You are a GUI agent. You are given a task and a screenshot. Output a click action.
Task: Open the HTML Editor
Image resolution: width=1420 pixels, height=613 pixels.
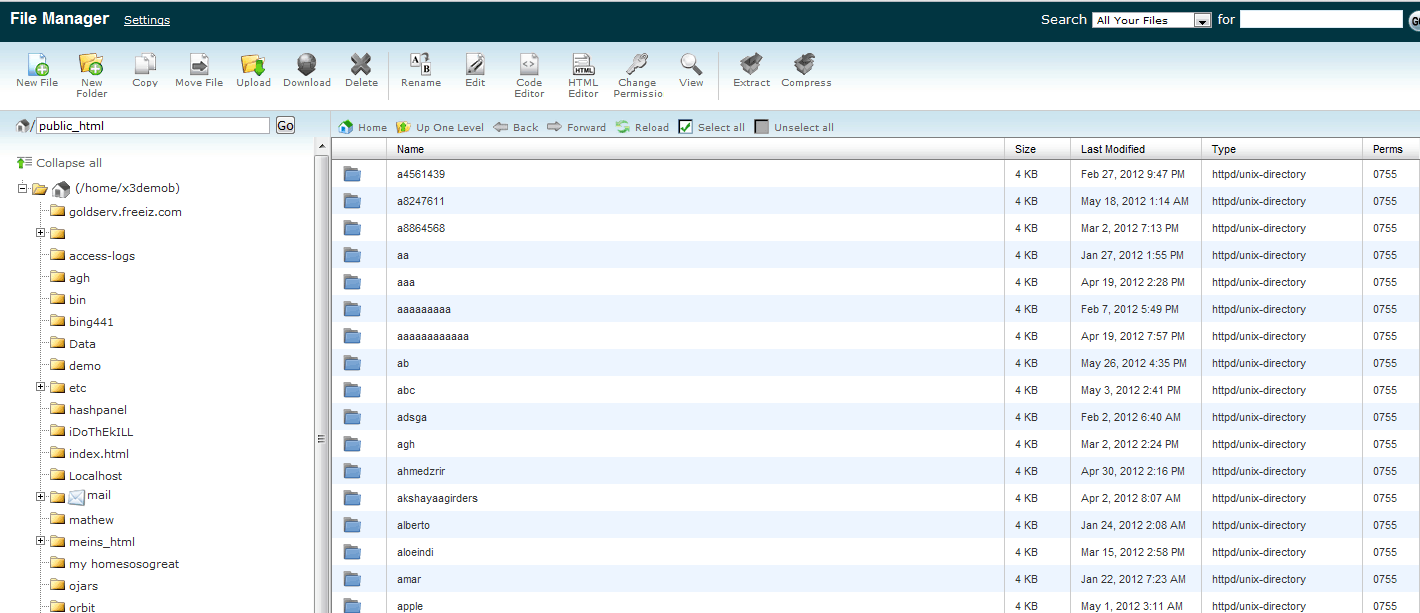[582, 67]
